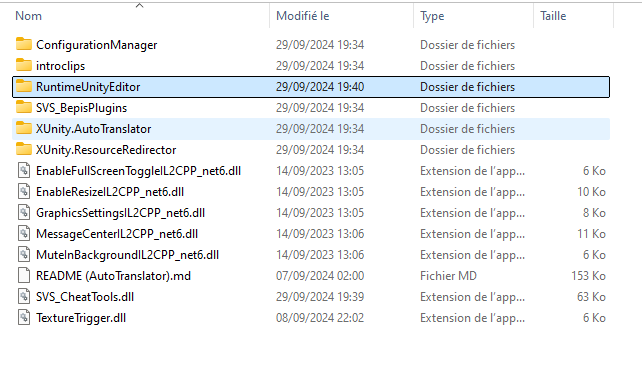642x388 pixels.
Task: Click Dossier de fichiers type for introclips
Action: click(x=467, y=66)
